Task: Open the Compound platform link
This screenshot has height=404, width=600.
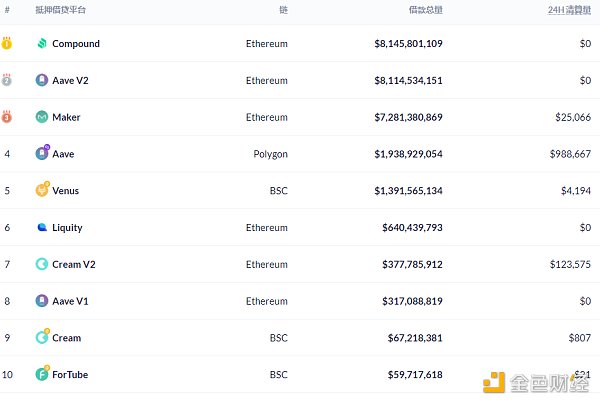Action: click(76, 44)
